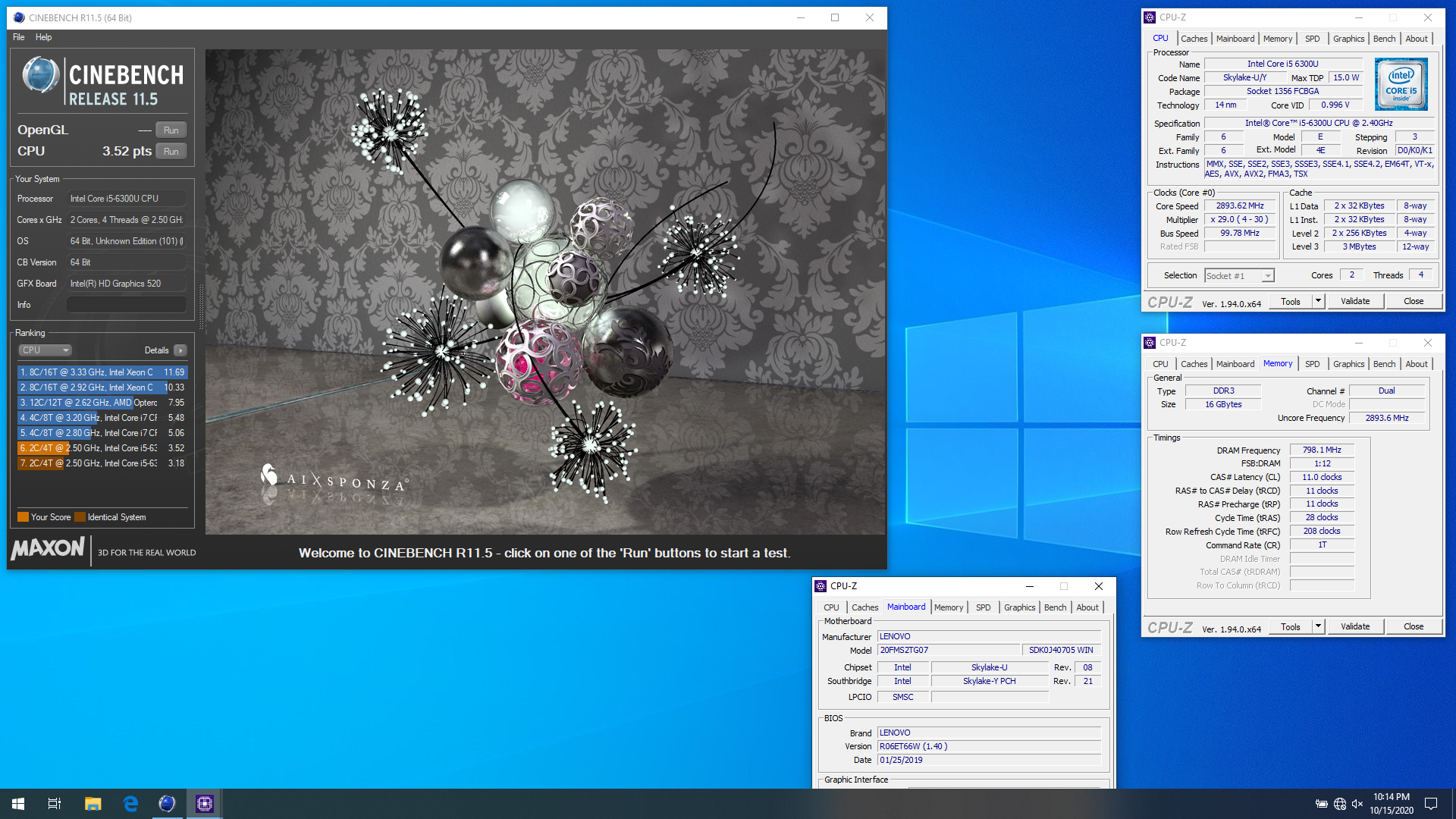Launch Microsoft Edge from the taskbar
This screenshot has height=819, width=1456.
[130, 804]
